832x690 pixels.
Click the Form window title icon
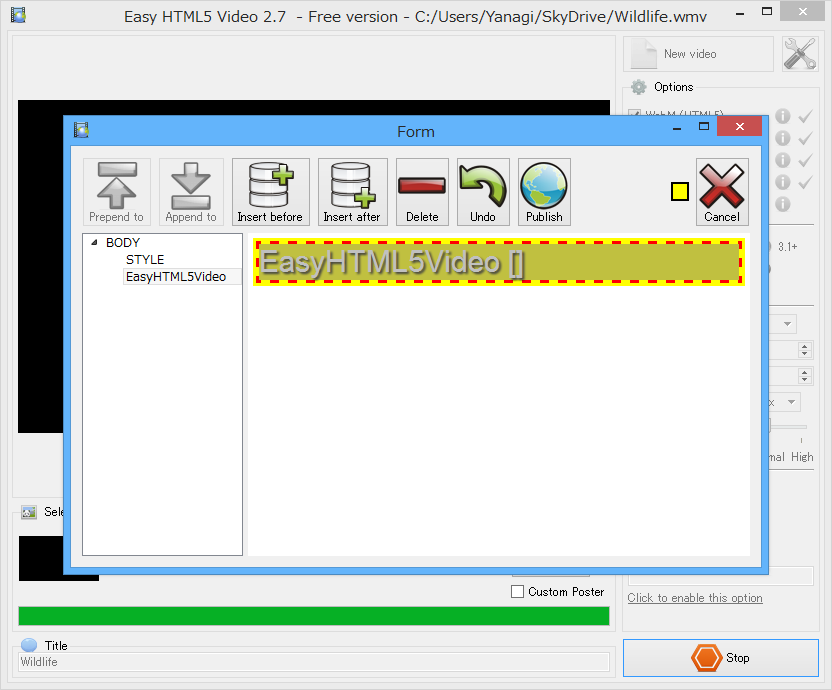coord(81,130)
